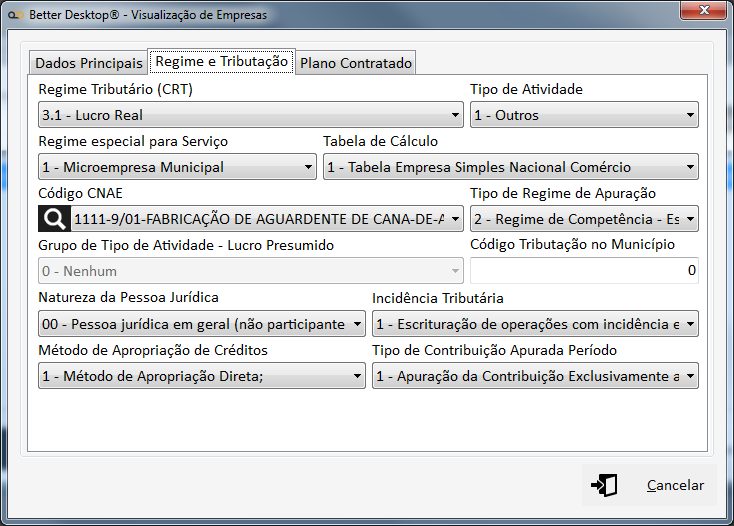The image size is (734, 526).
Task: Expand Tipo de Contribuição Apurada Período dropdown
Action: tap(535, 376)
